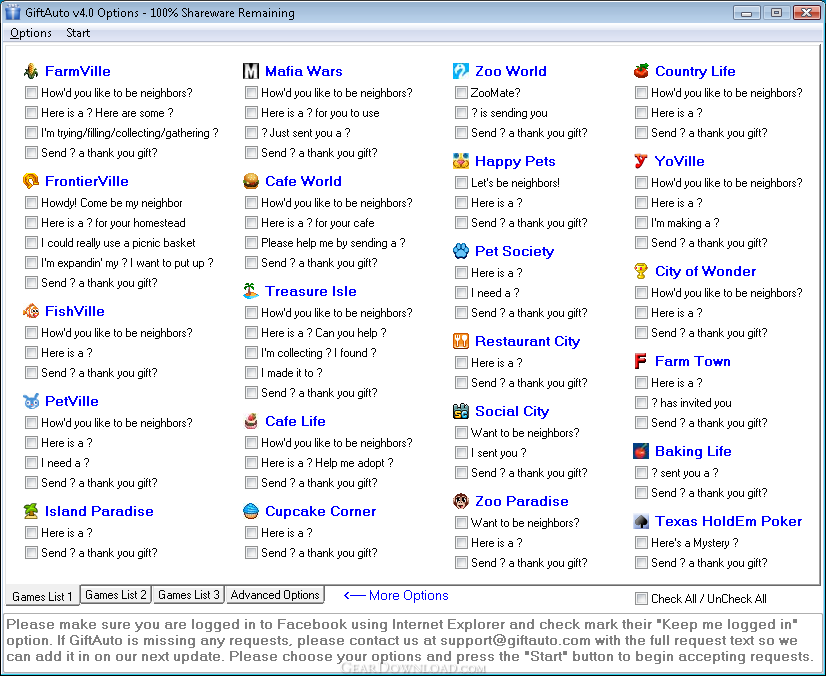Click the Social City icon

[x=461, y=411]
